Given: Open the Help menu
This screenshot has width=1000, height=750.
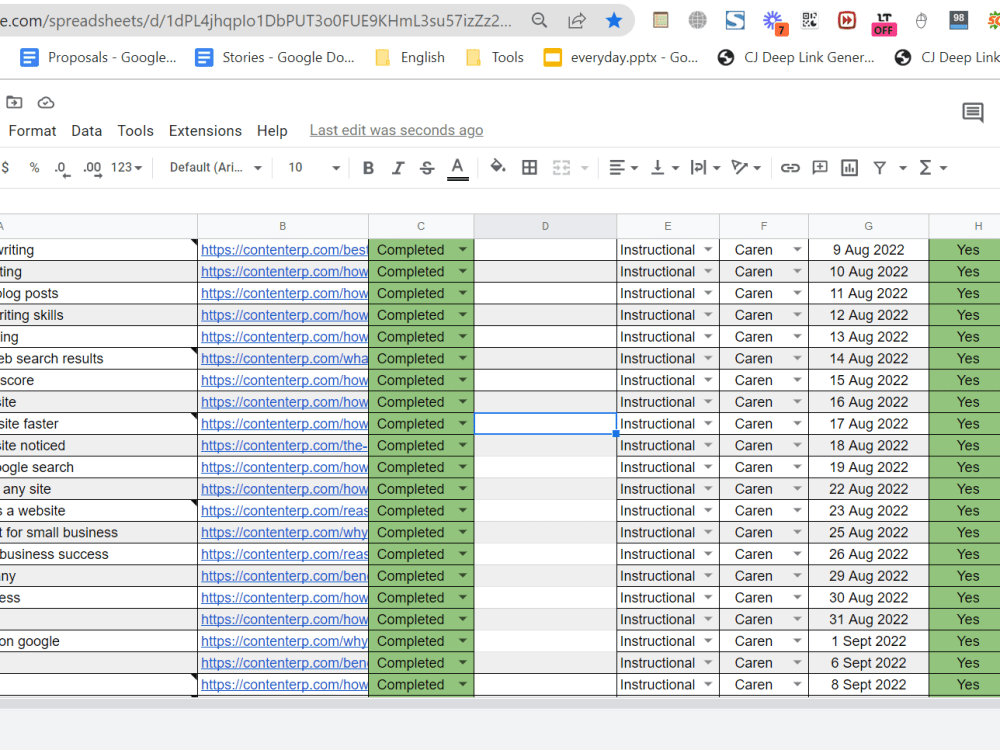Looking at the screenshot, I should coord(272,131).
